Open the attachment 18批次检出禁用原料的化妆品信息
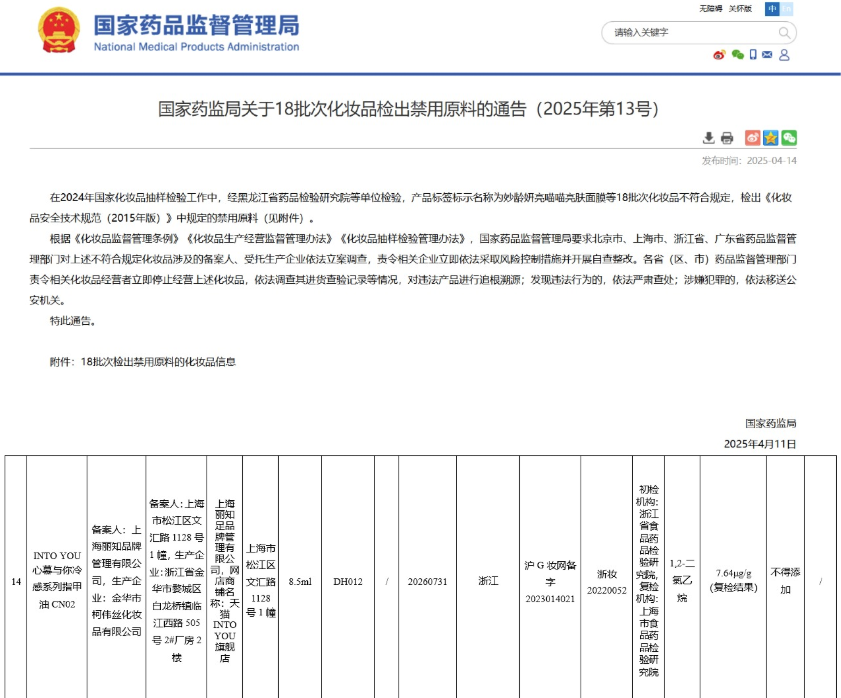841x698 pixels. coord(158,361)
